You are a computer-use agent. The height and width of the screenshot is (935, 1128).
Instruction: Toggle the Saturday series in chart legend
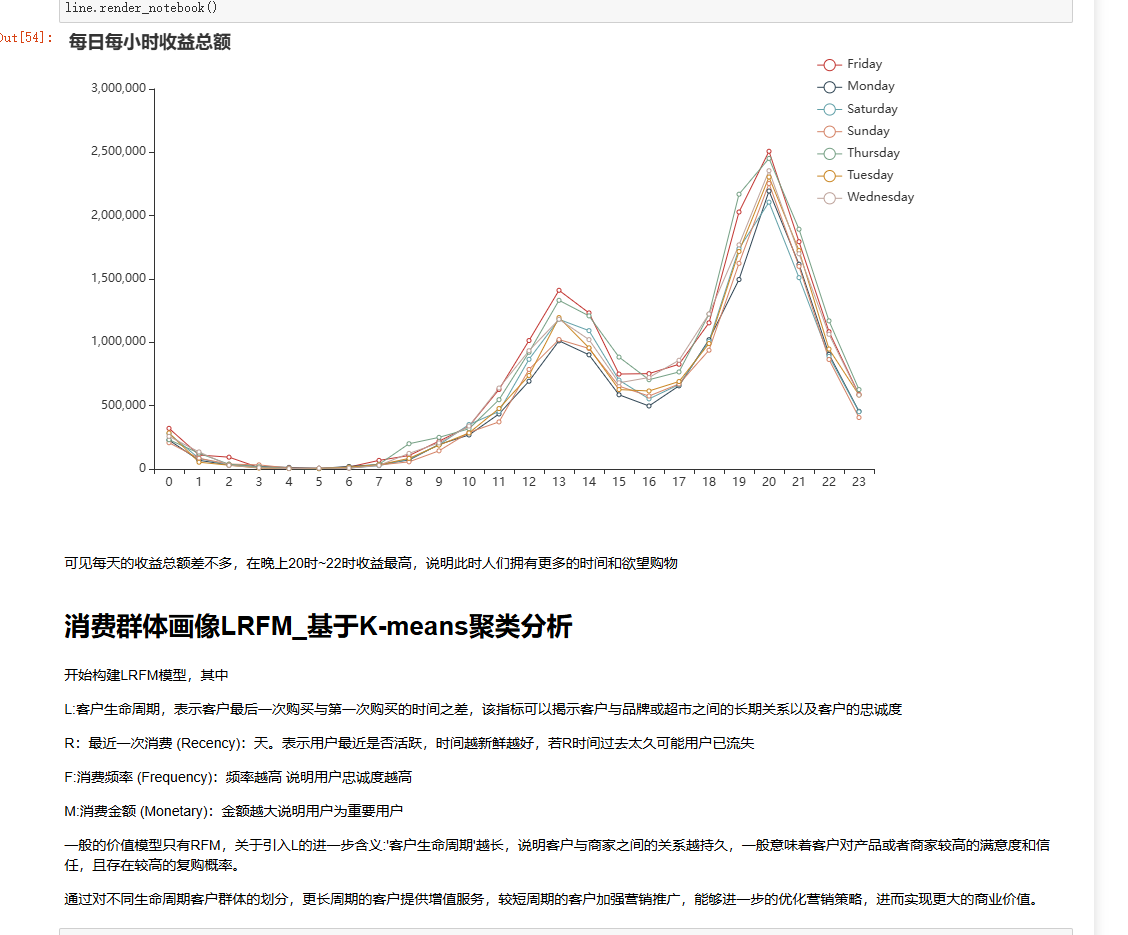click(858, 109)
